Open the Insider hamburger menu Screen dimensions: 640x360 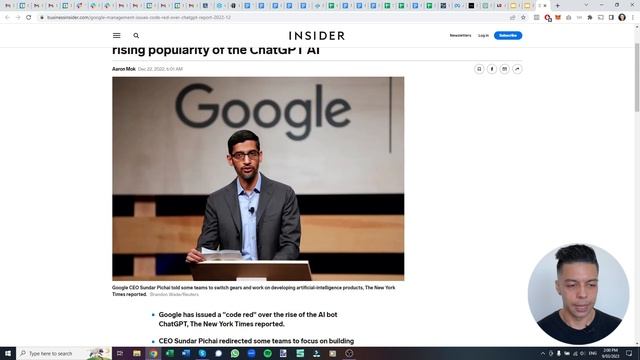pos(117,36)
